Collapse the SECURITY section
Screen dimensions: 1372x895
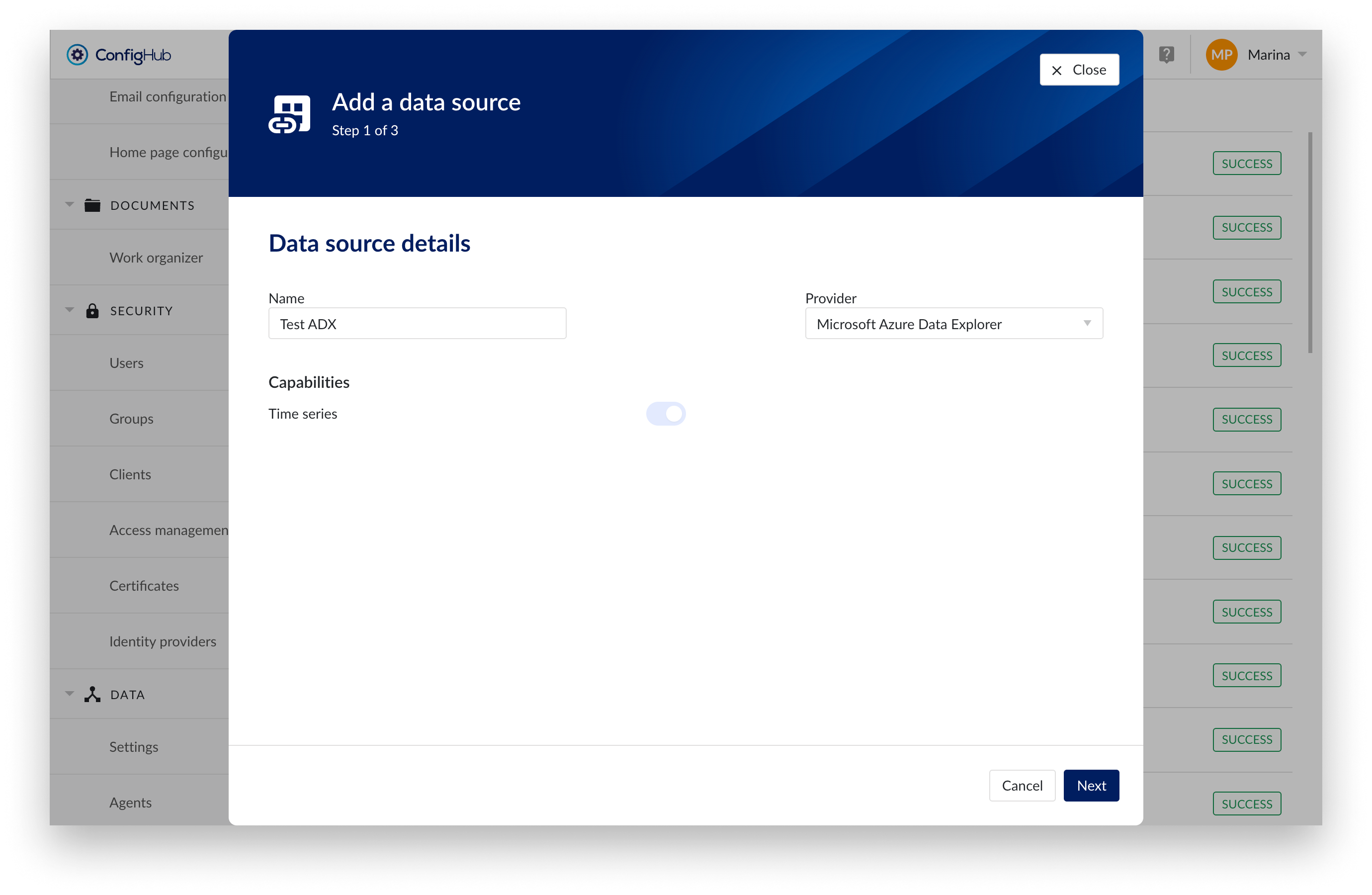[x=69, y=309]
